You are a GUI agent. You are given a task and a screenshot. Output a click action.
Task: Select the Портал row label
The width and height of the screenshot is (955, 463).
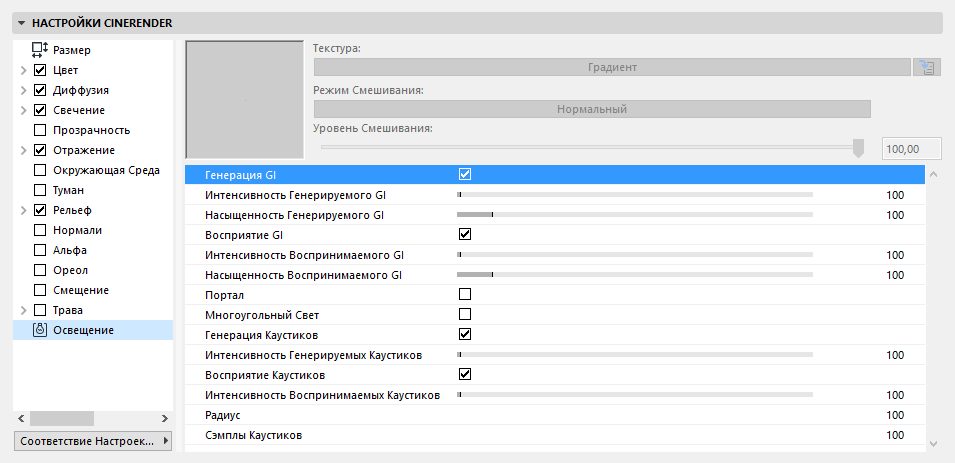(224, 295)
